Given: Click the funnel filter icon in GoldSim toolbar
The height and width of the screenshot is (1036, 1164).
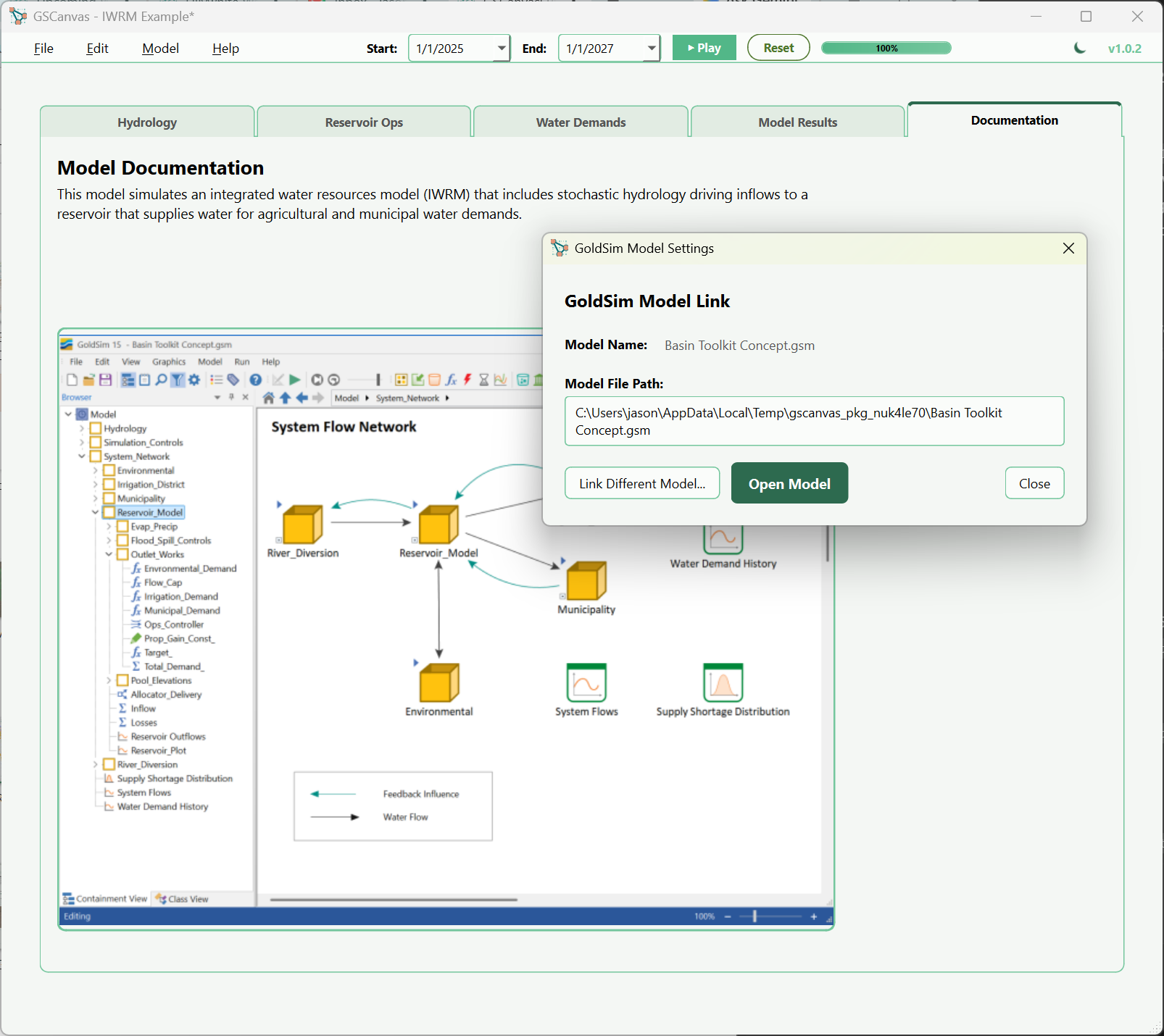Looking at the screenshot, I should point(178,380).
